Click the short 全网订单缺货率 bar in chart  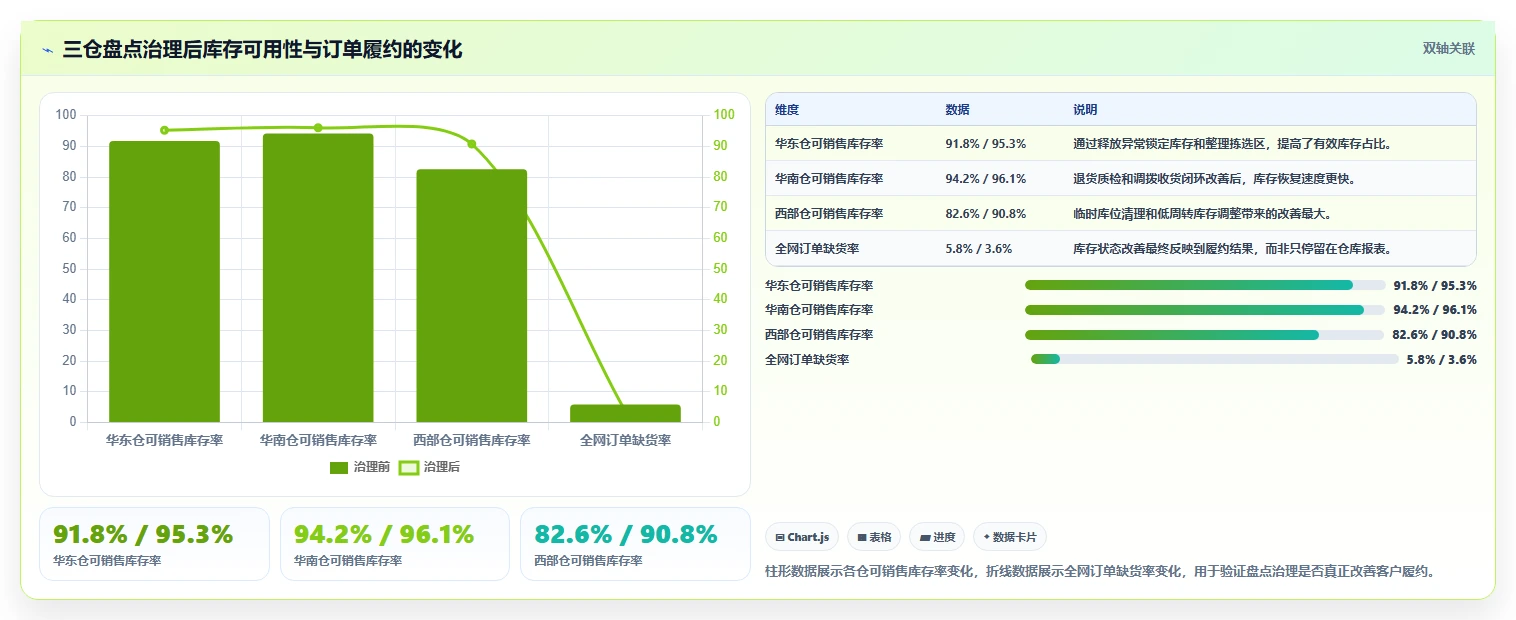pos(625,413)
